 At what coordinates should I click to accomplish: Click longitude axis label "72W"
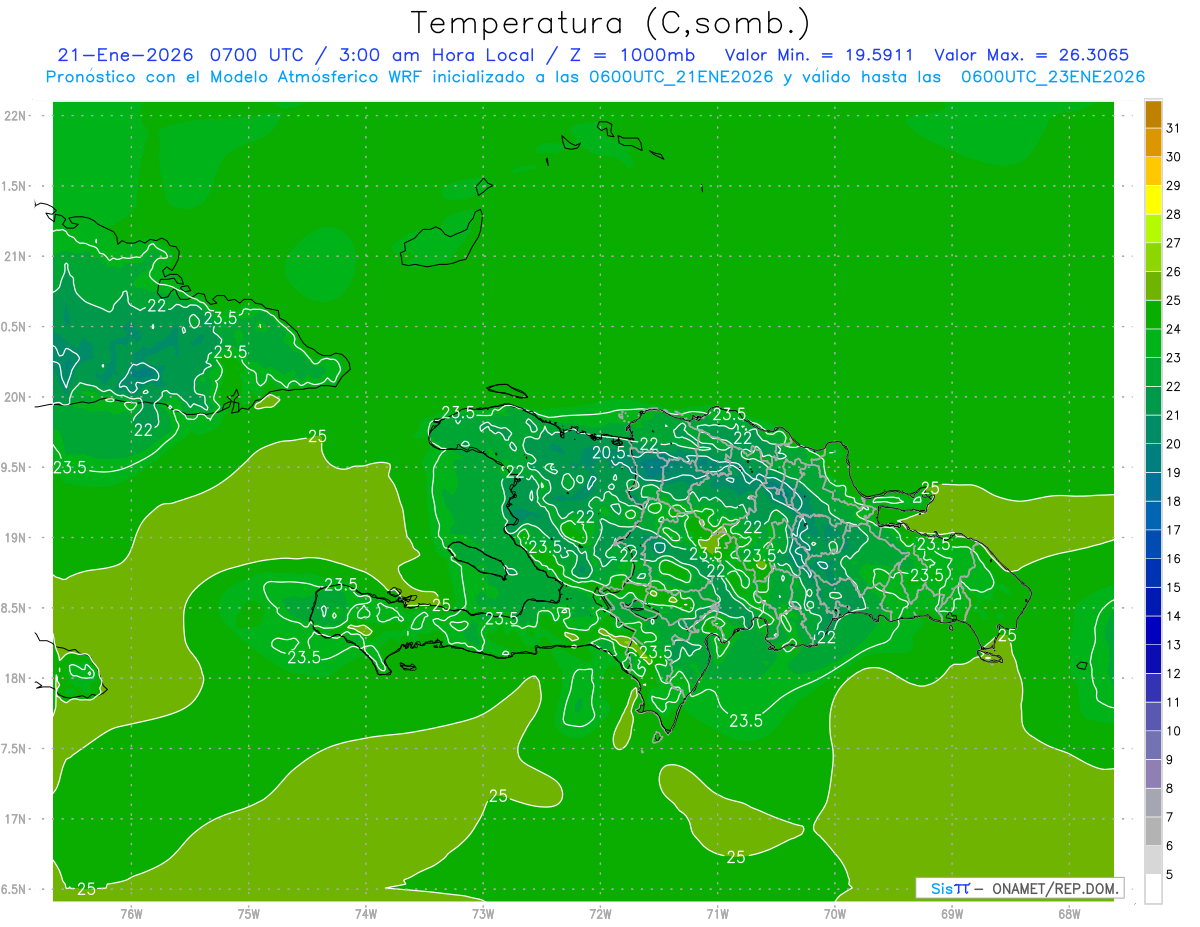(600, 913)
